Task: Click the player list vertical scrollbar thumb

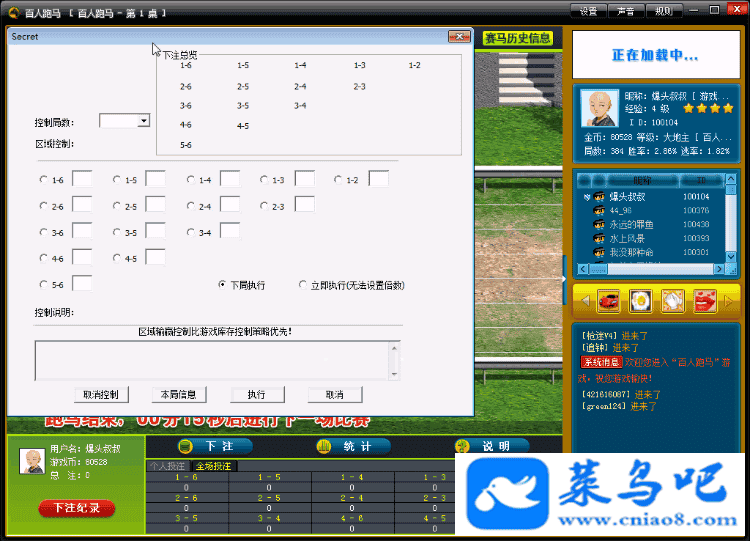Action: [730, 190]
